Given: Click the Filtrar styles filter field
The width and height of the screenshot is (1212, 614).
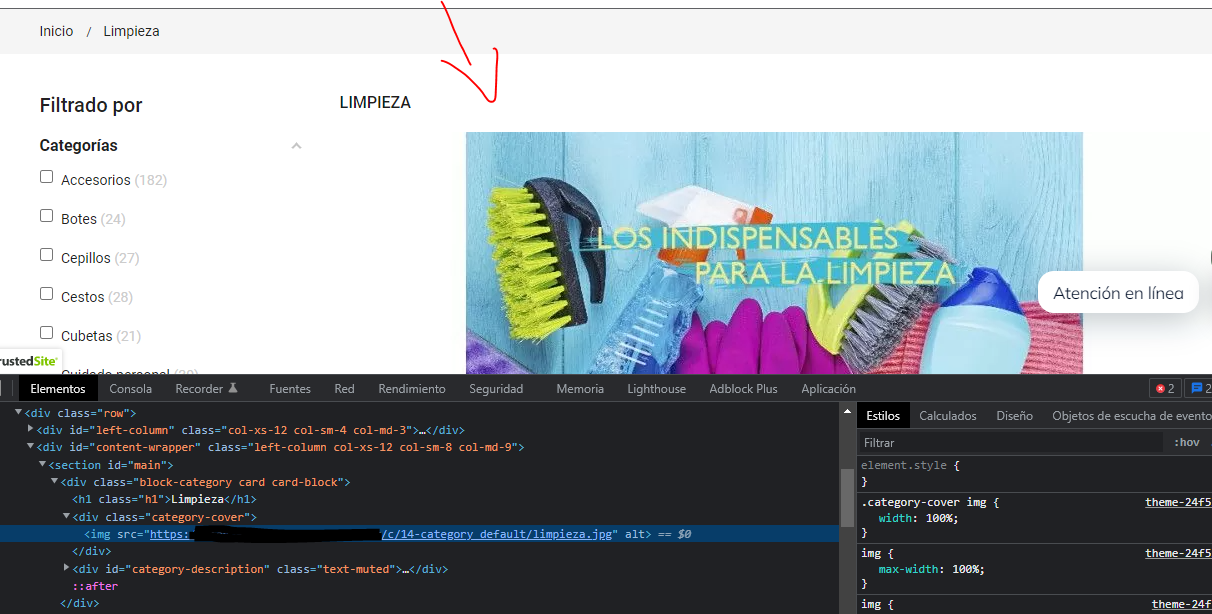Looking at the screenshot, I should coord(1010,442).
